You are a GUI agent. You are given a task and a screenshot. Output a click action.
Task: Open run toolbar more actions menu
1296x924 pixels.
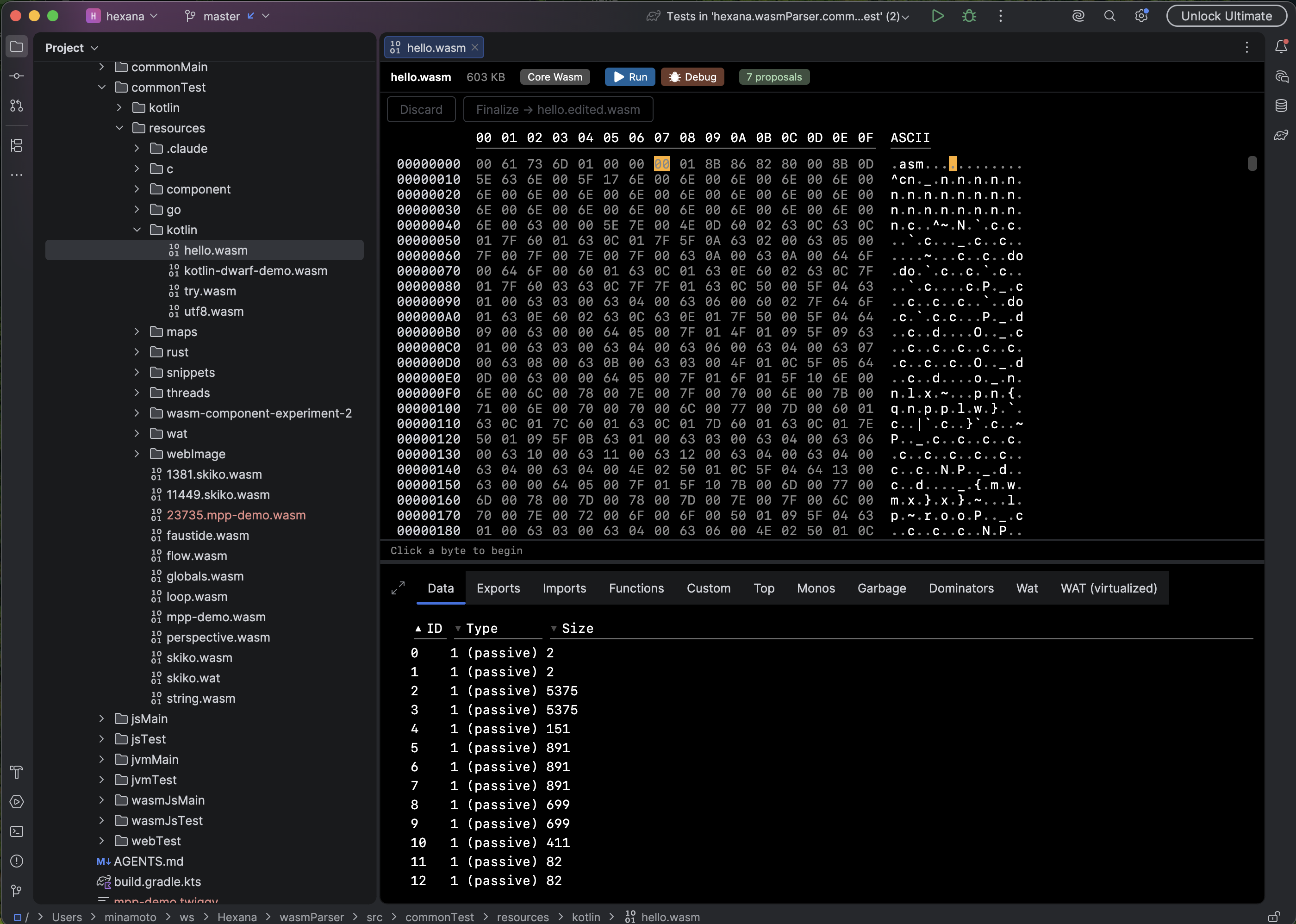(x=1001, y=16)
